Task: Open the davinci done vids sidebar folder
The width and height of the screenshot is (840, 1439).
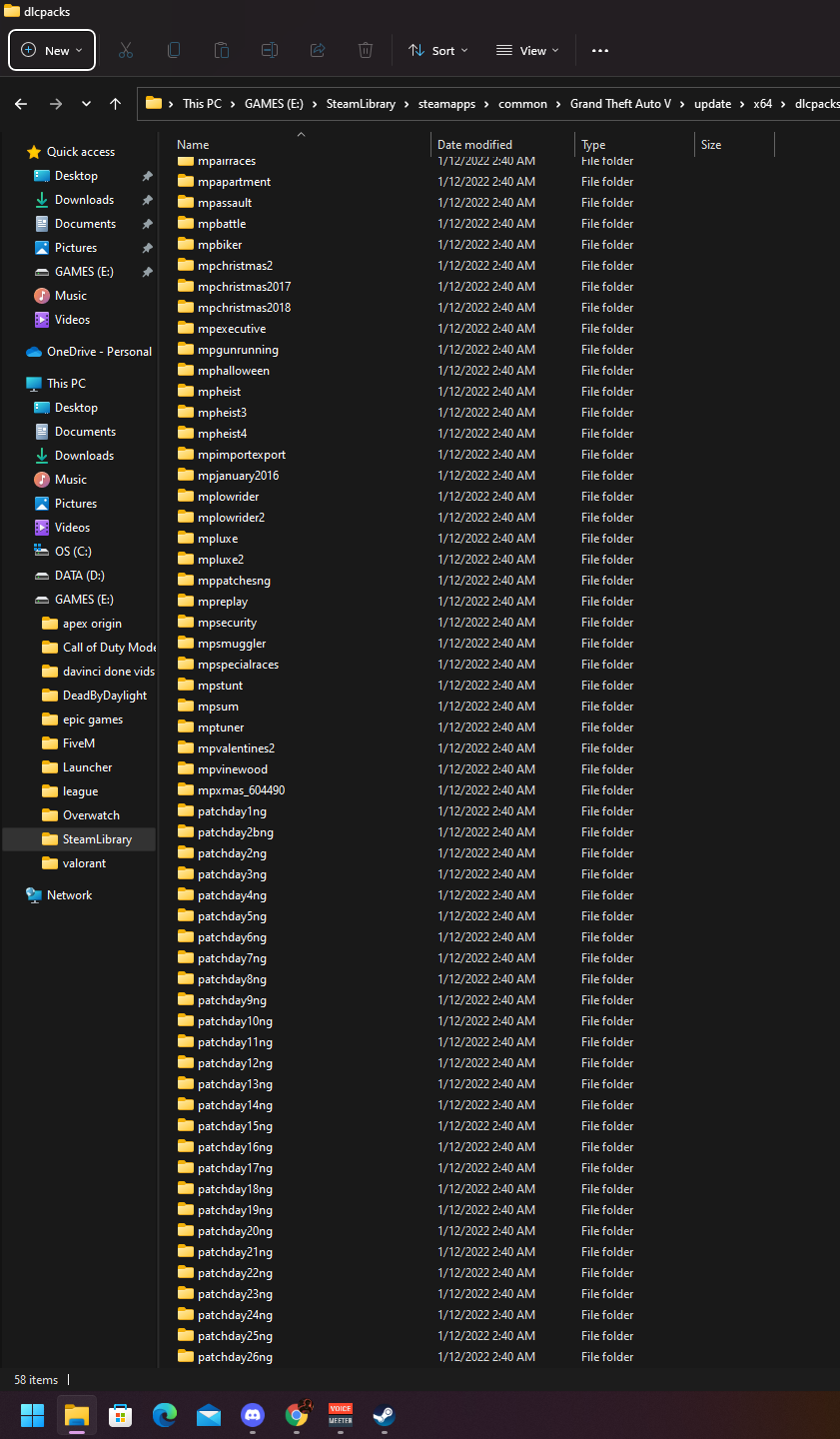Action: (109, 672)
